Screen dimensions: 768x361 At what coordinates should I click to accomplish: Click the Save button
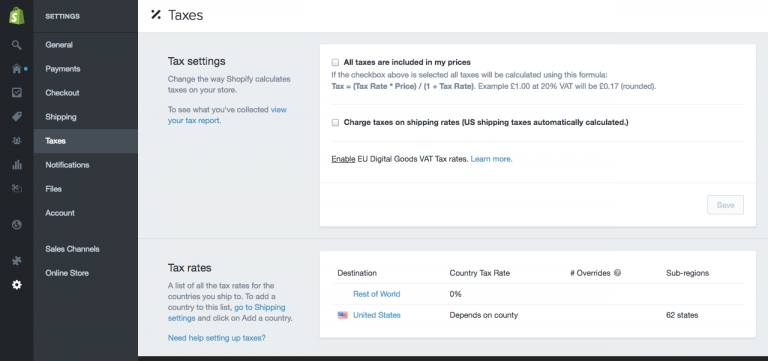click(x=725, y=205)
